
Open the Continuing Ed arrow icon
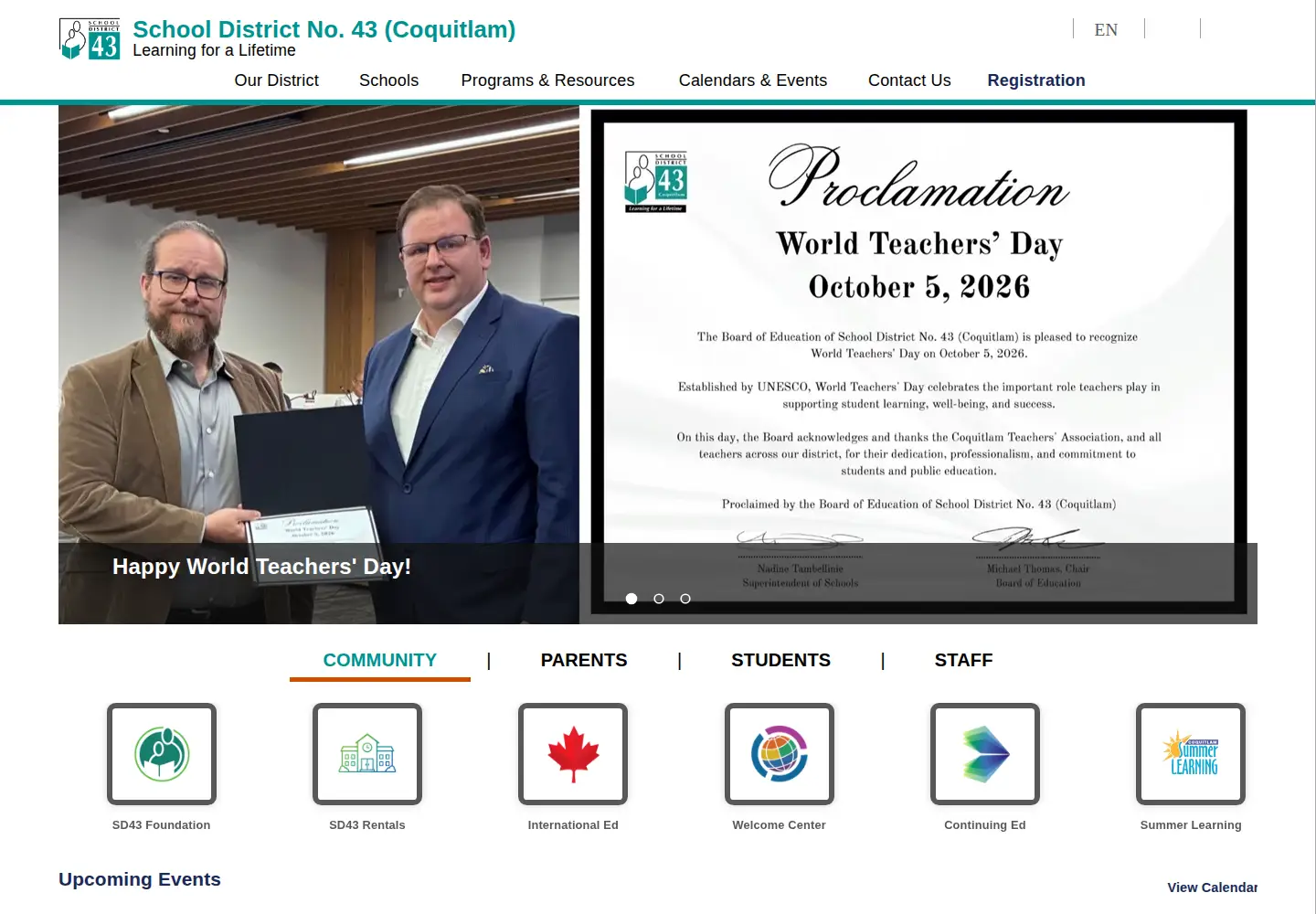(985, 754)
